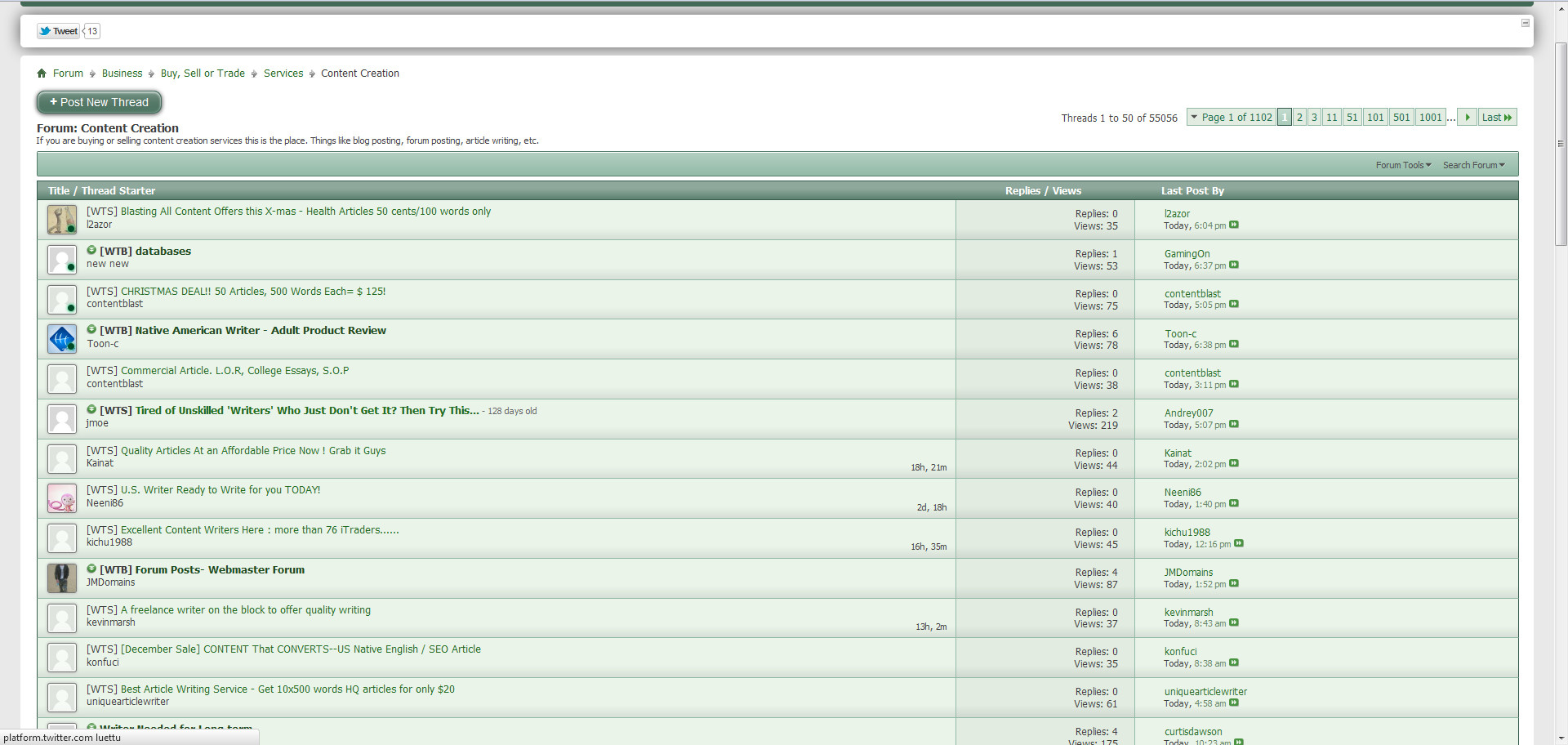Go to last post icon for Toon-c row

[1234, 345]
